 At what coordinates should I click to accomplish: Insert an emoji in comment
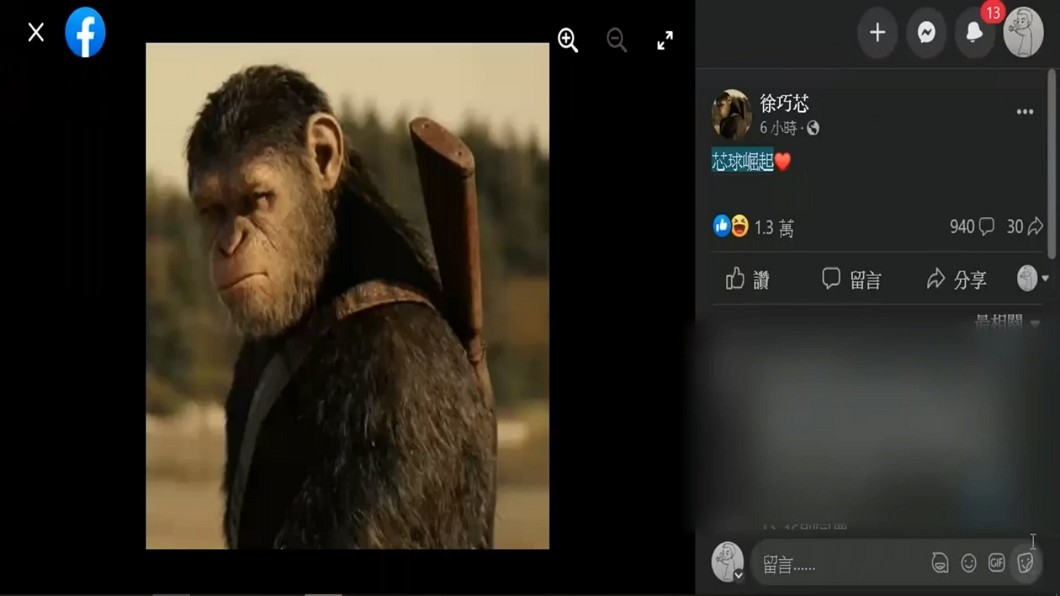point(969,563)
